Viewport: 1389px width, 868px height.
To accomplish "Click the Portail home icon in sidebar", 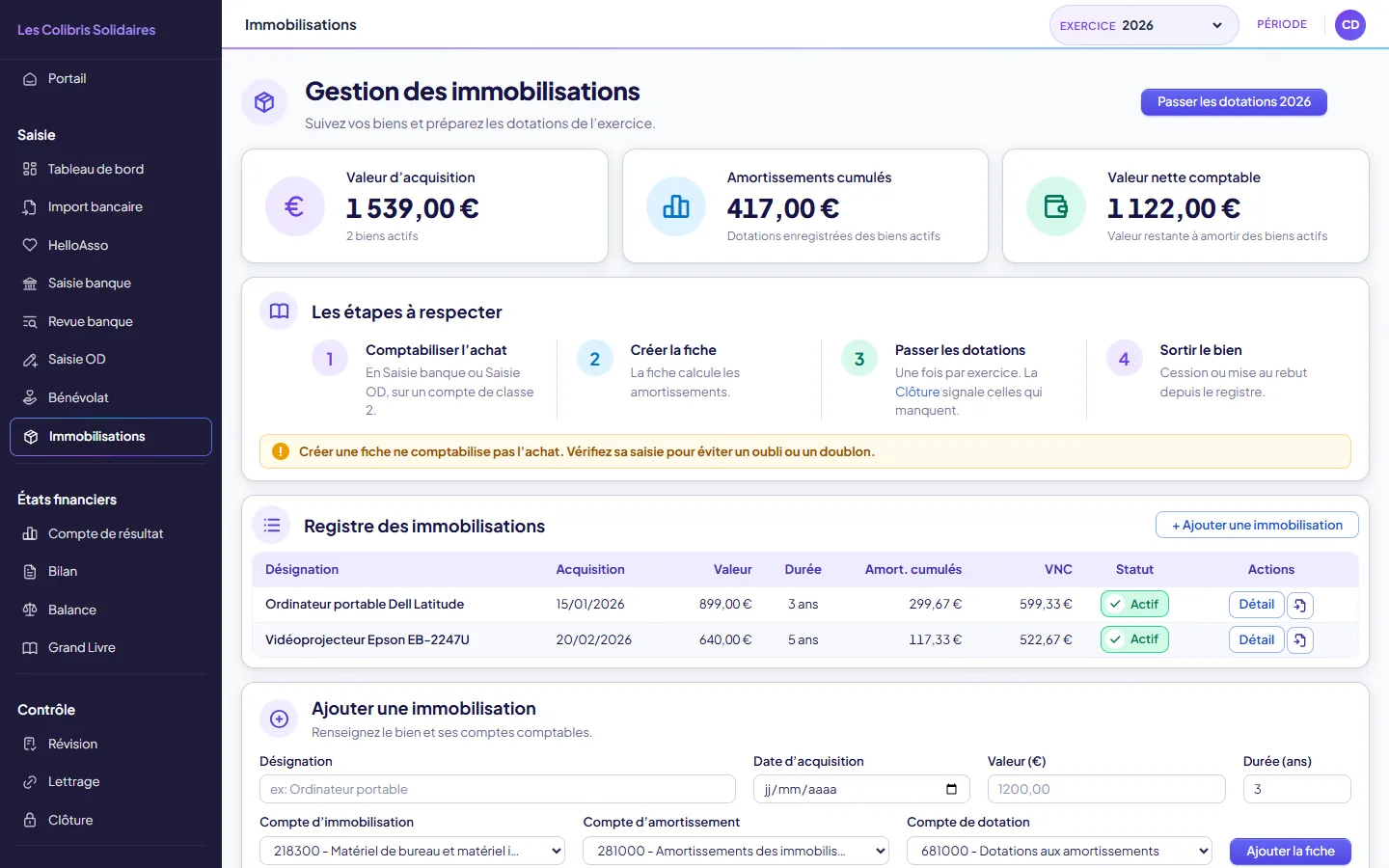I will pos(30,79).
